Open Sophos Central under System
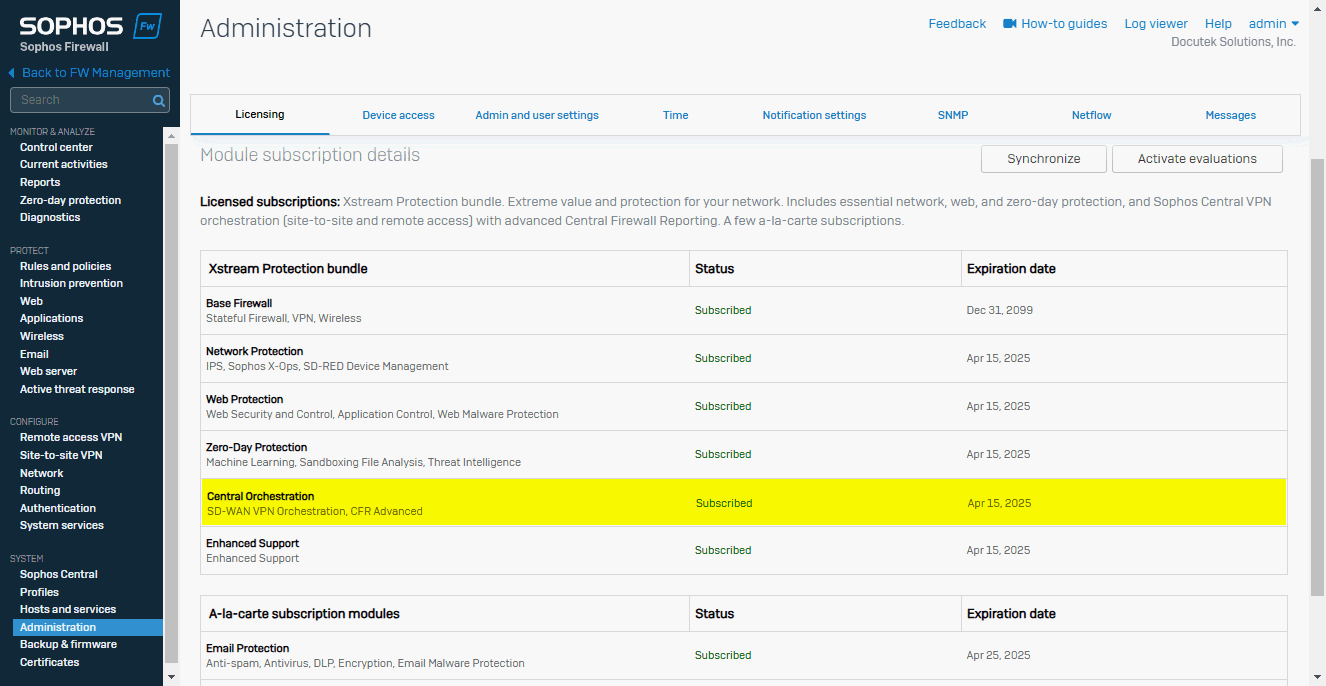Image resolution: width=1326 pixels, height=686 pixels. [x=59, y=574]
